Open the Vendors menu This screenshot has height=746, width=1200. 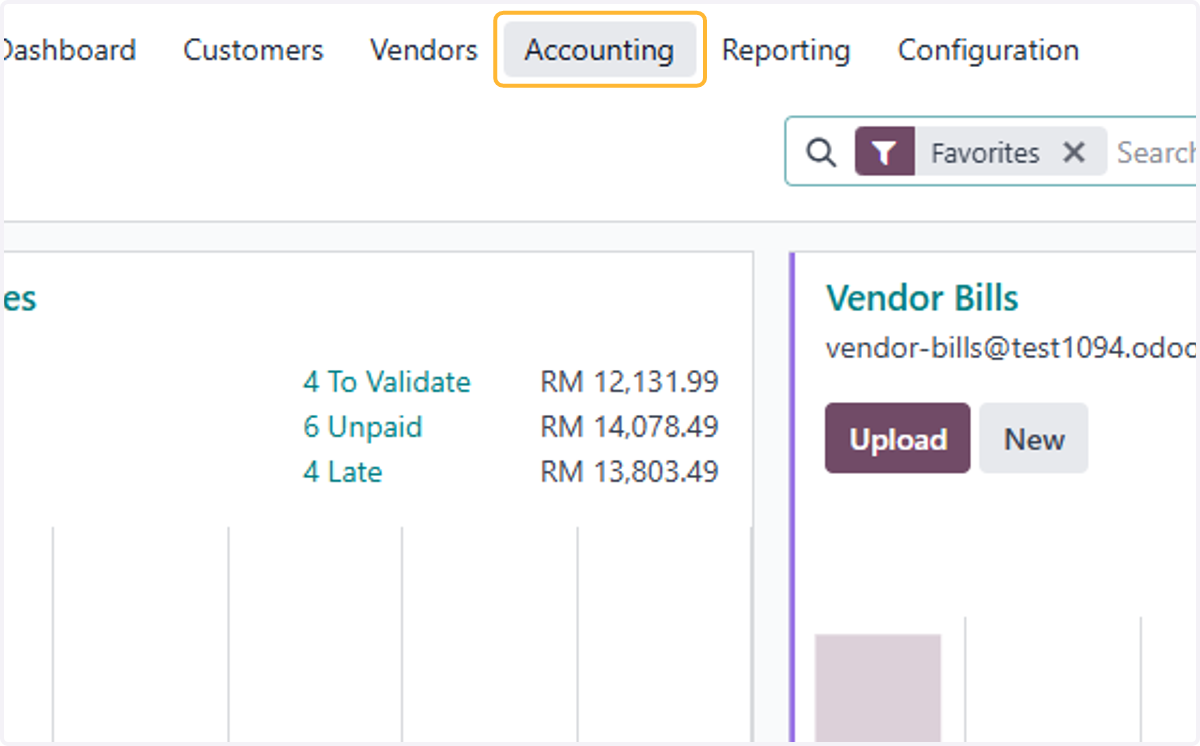424,50
